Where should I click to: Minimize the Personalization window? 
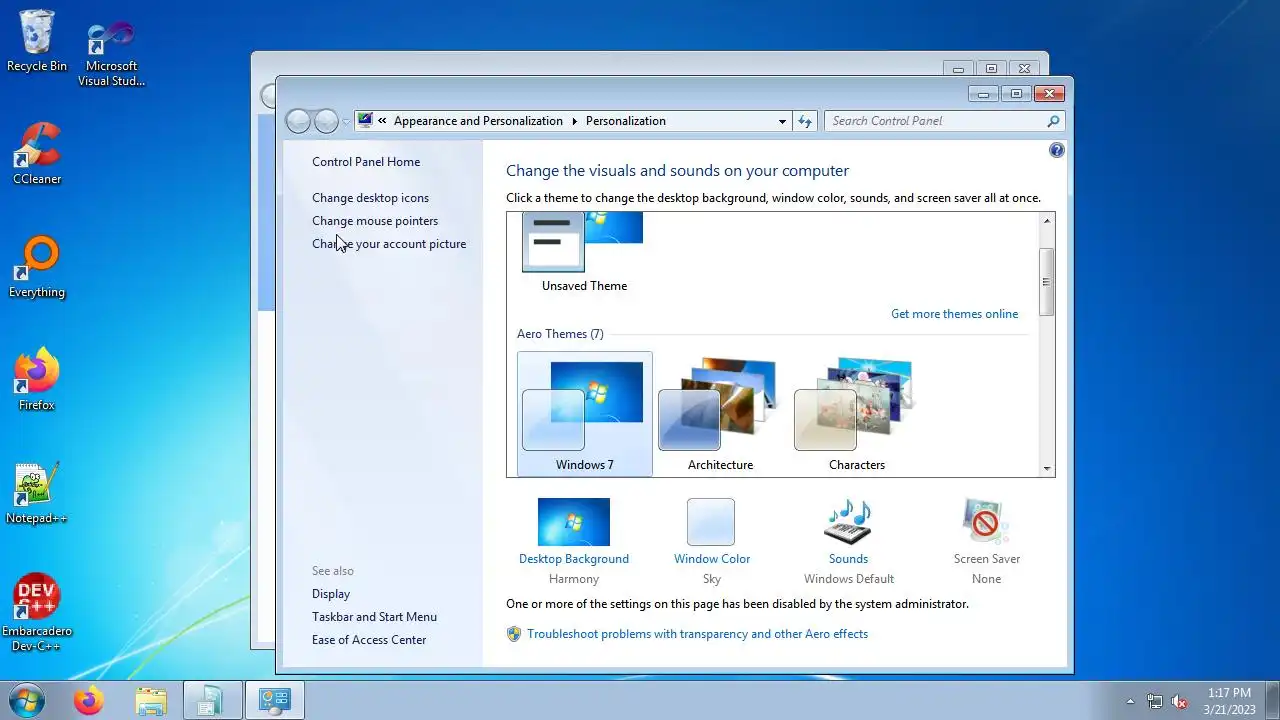pos(984,94)
